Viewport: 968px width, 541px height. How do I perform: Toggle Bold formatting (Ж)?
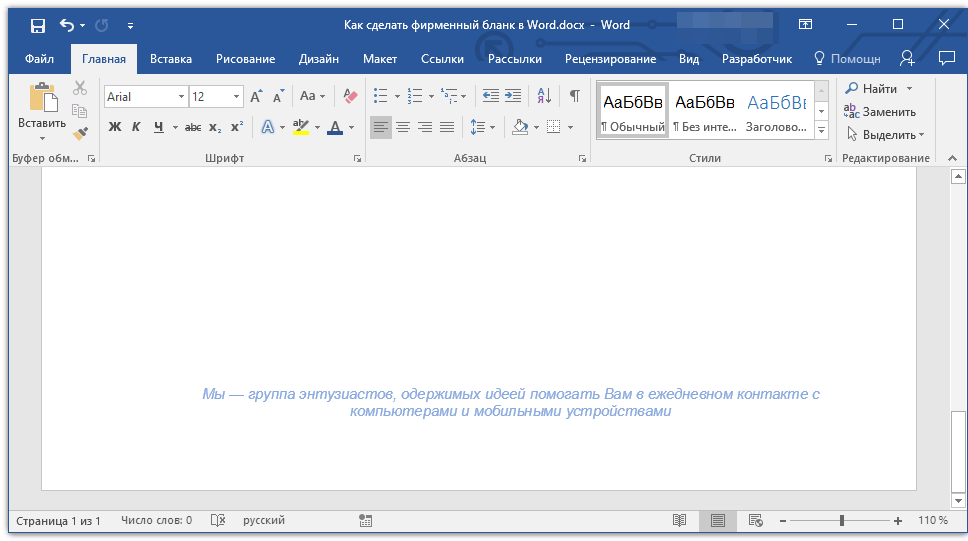point(114,127)
